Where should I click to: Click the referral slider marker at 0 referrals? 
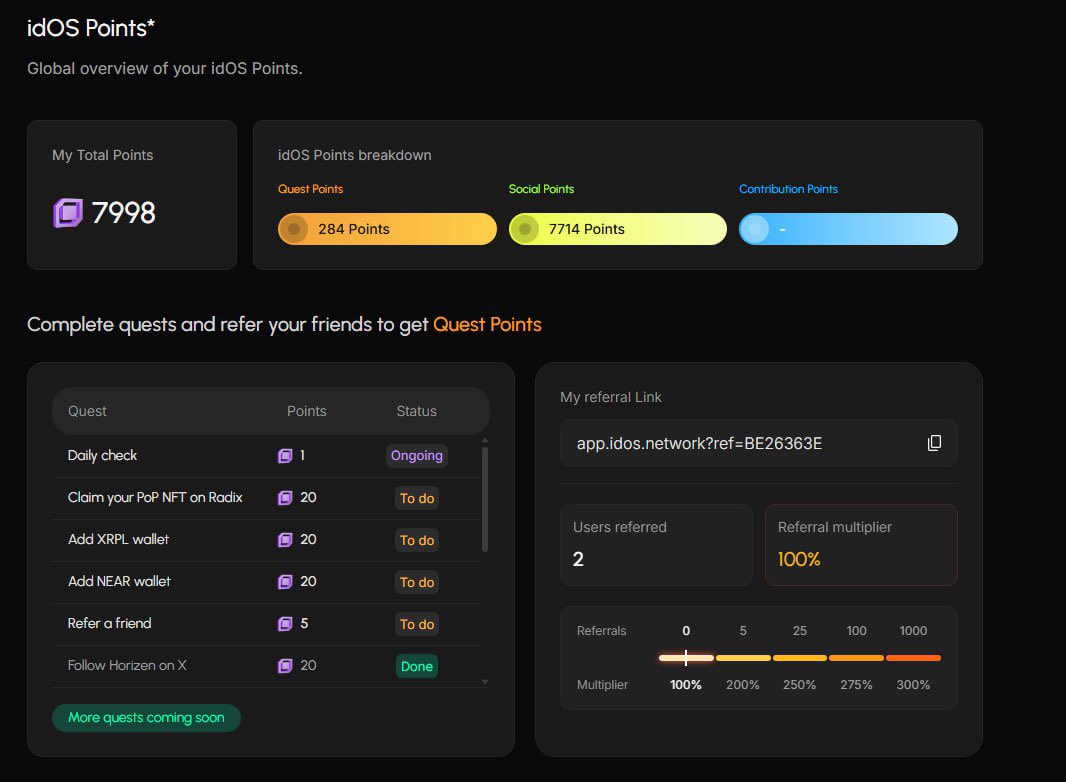coord(686,658)
